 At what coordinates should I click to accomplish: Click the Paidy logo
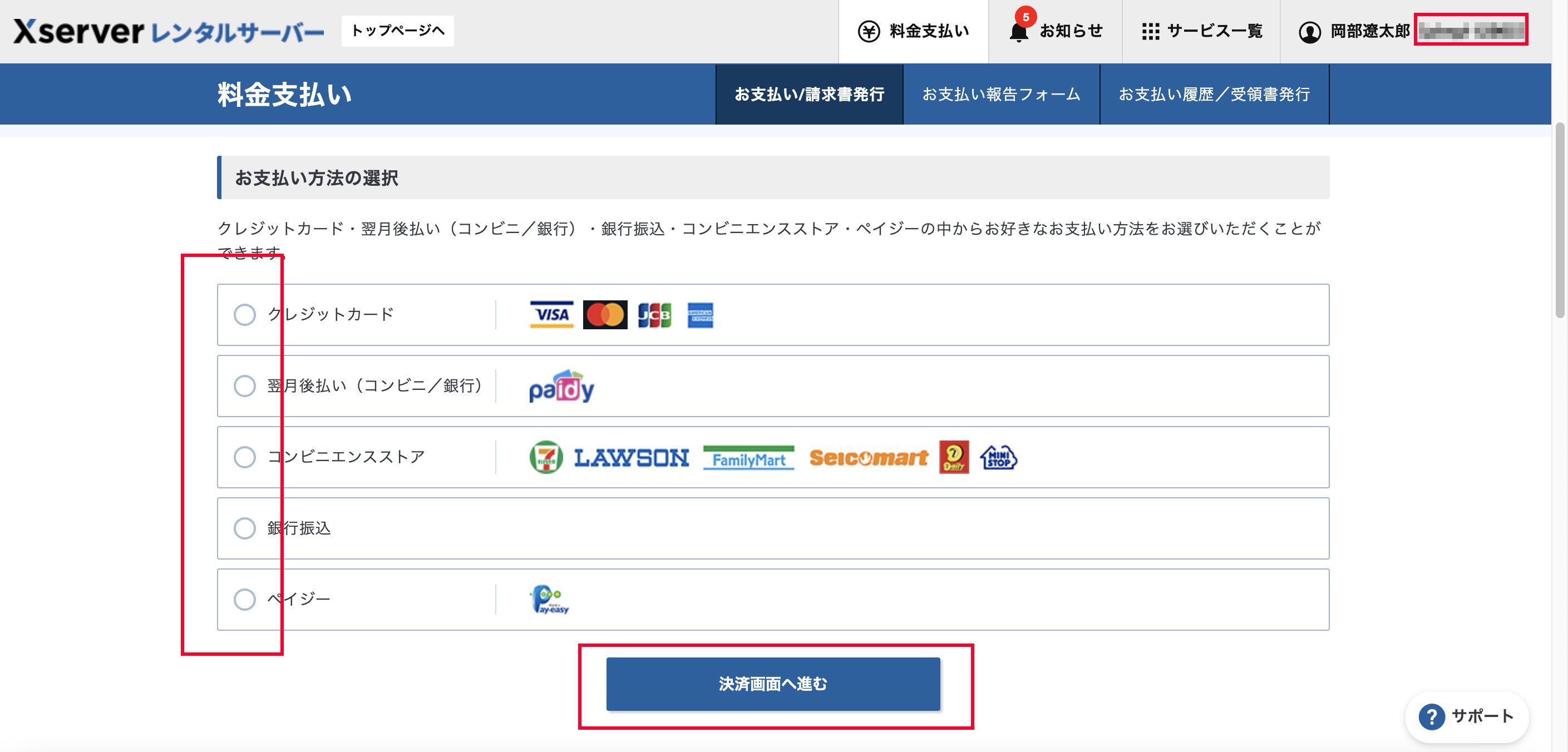[561, 387]
